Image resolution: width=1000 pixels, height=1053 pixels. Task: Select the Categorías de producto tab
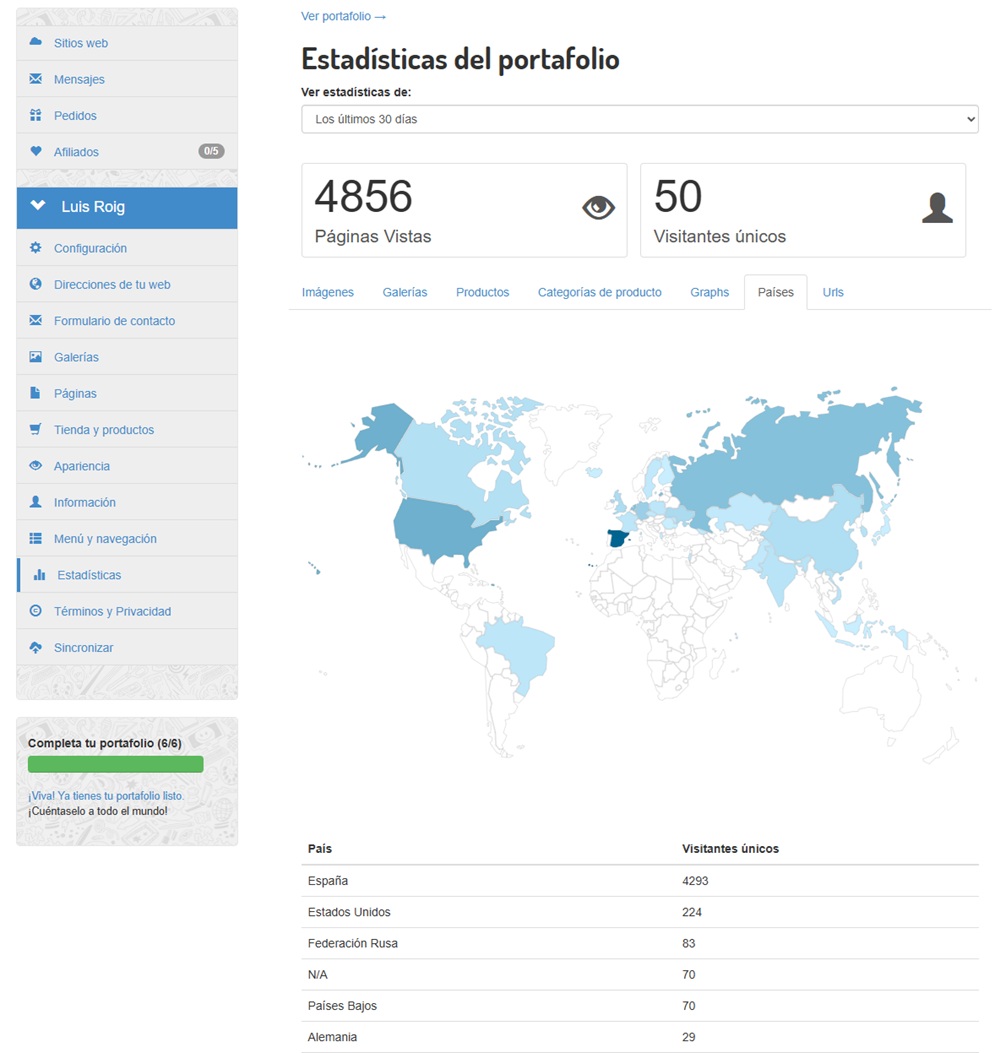pos(599,292)
